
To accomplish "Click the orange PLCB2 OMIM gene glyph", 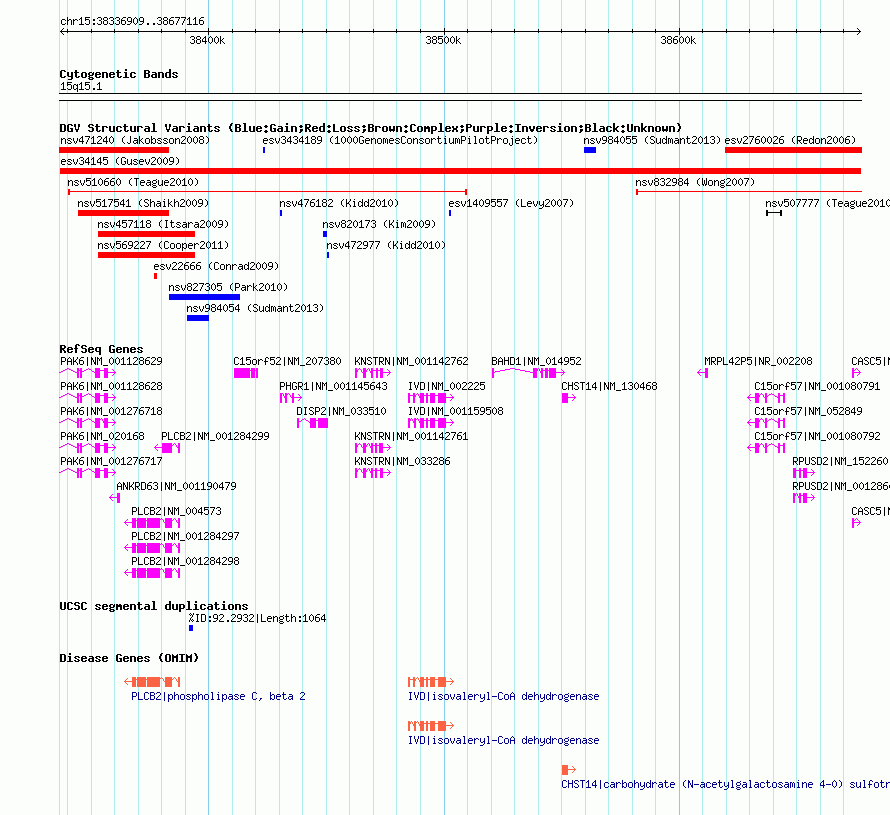I will [152, 682].
